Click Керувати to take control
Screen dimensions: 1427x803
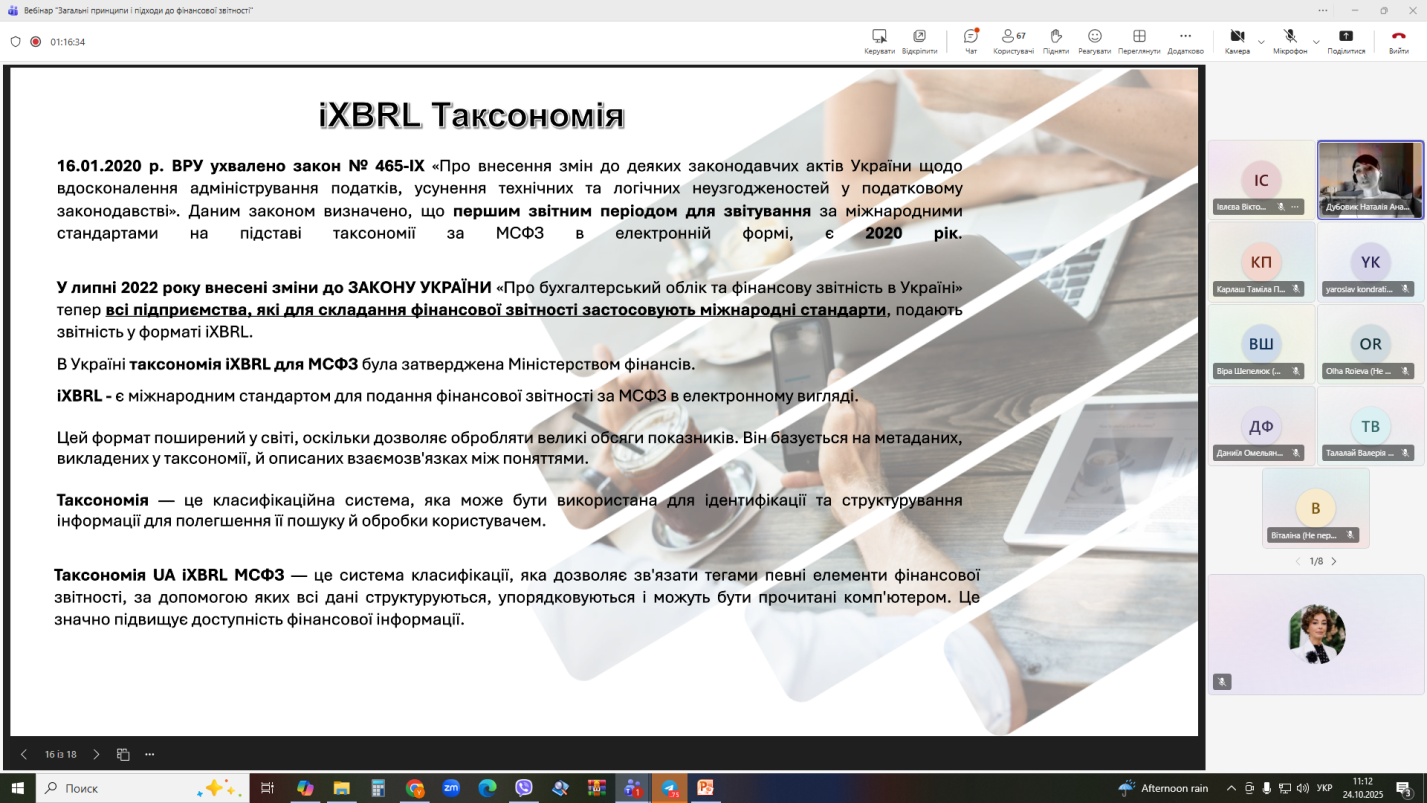click(879, 41)
